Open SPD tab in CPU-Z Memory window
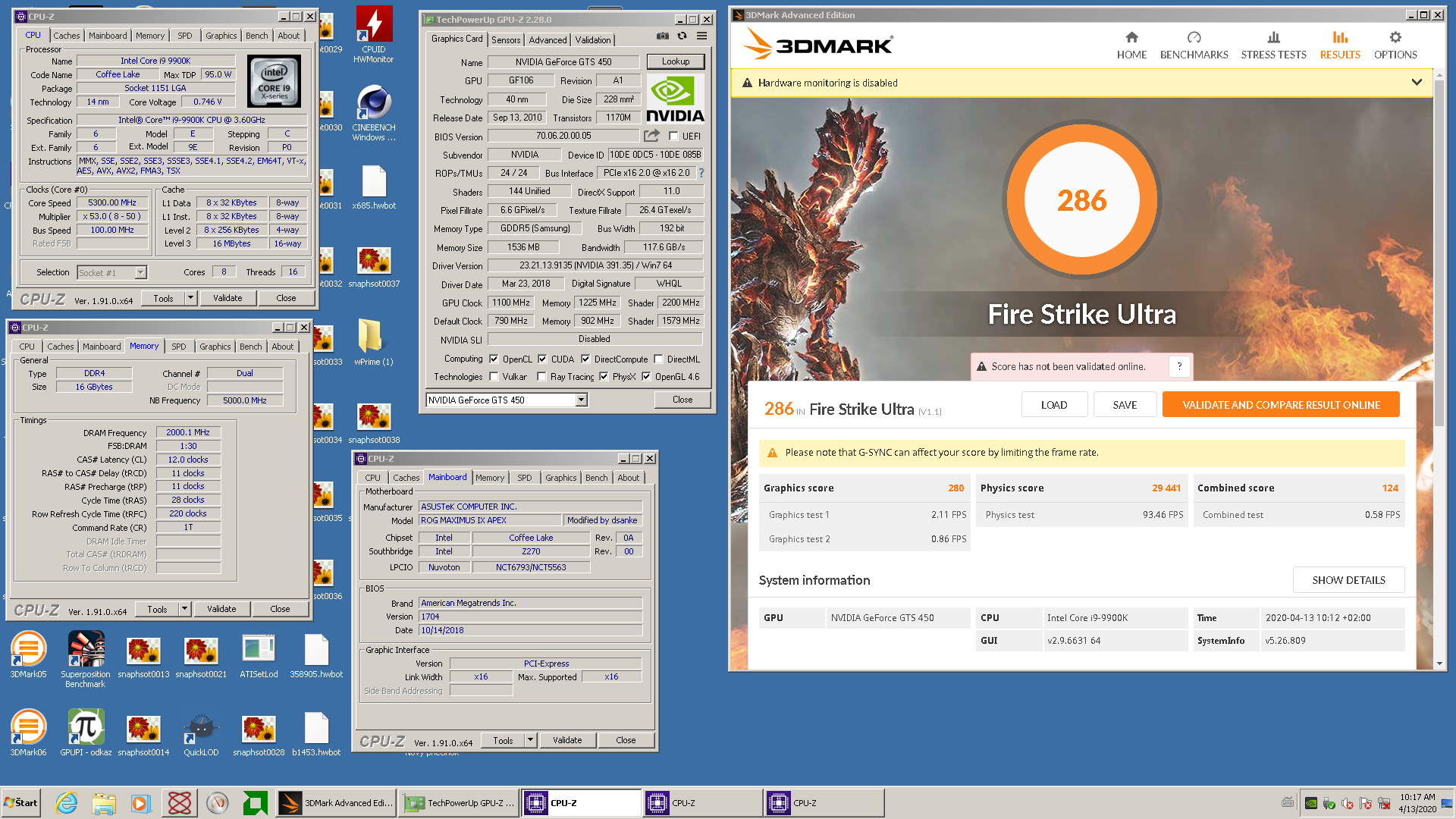 coord(179,347)
